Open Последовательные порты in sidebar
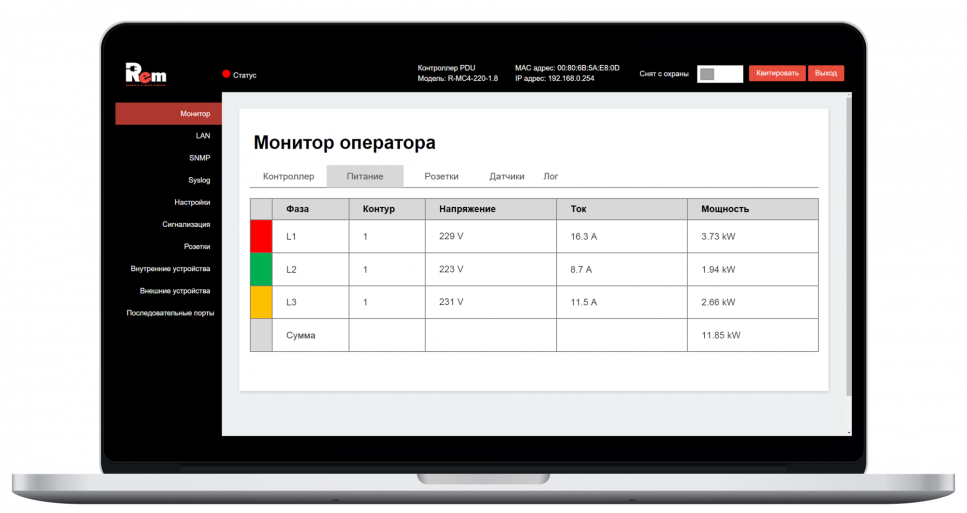967x513 pixels. [170, 312]
